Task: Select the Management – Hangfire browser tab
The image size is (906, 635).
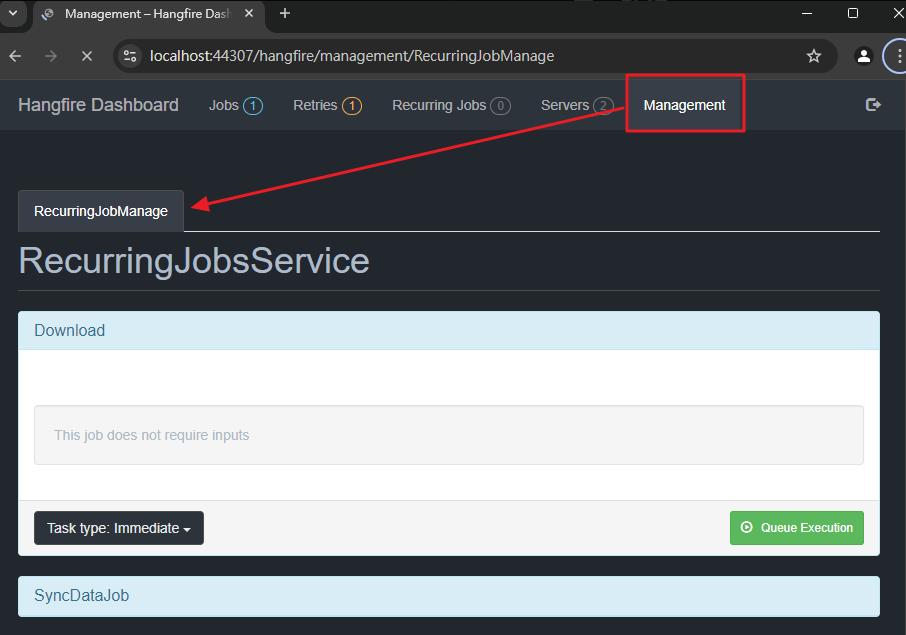Action: [x=148, y=14]
